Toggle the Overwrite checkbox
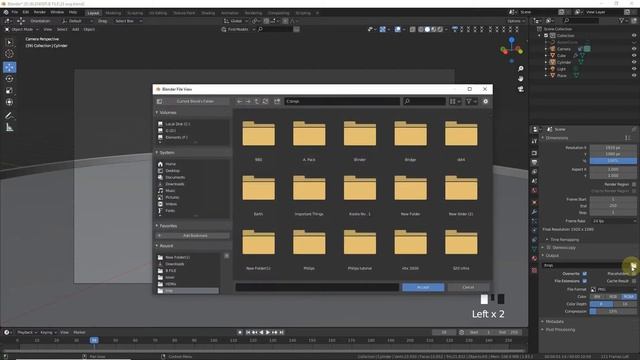This screenshot has height=360, width=640. coord(584,273)
